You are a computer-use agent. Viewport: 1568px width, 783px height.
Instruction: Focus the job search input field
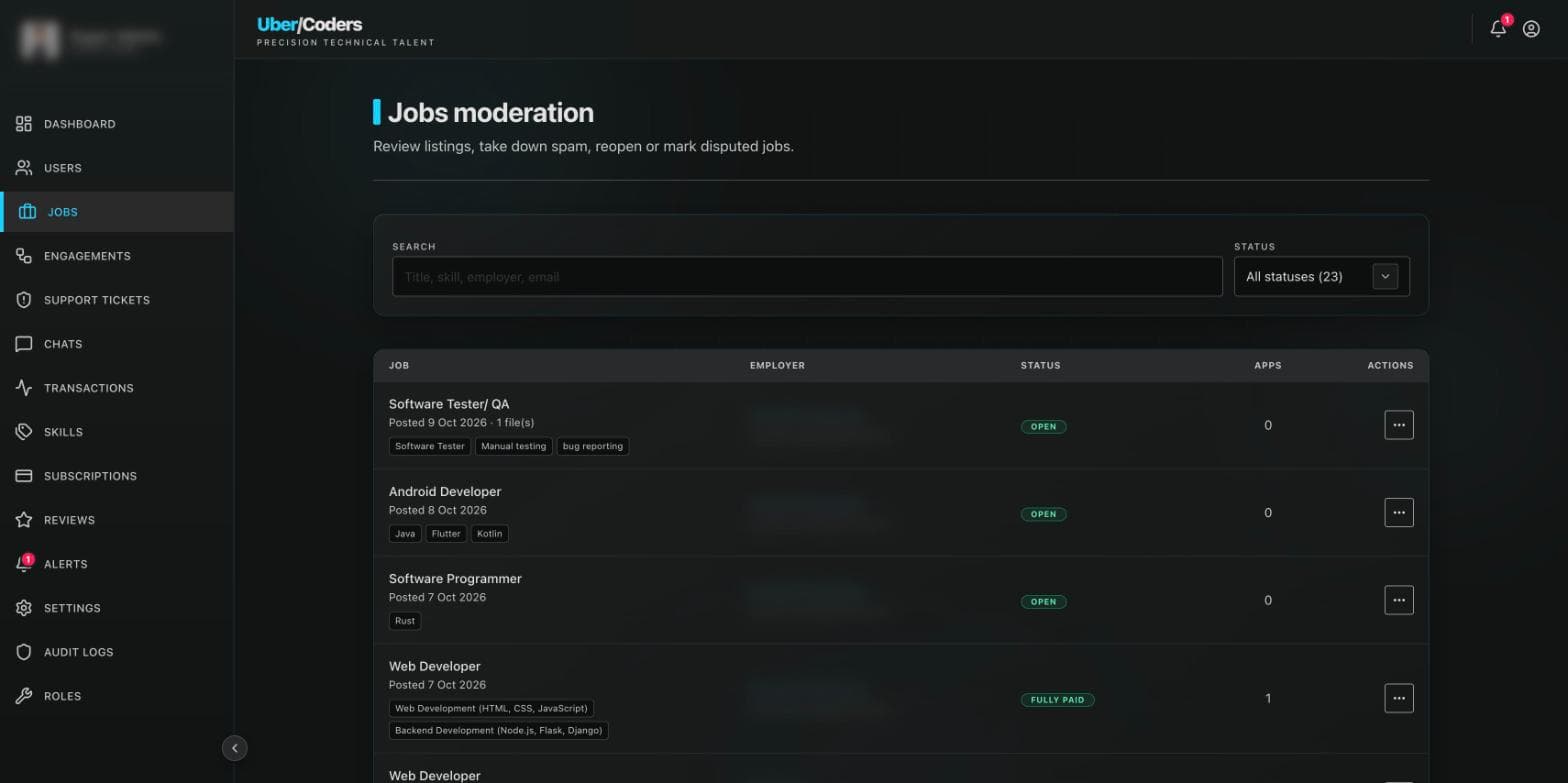coord(807,277)
